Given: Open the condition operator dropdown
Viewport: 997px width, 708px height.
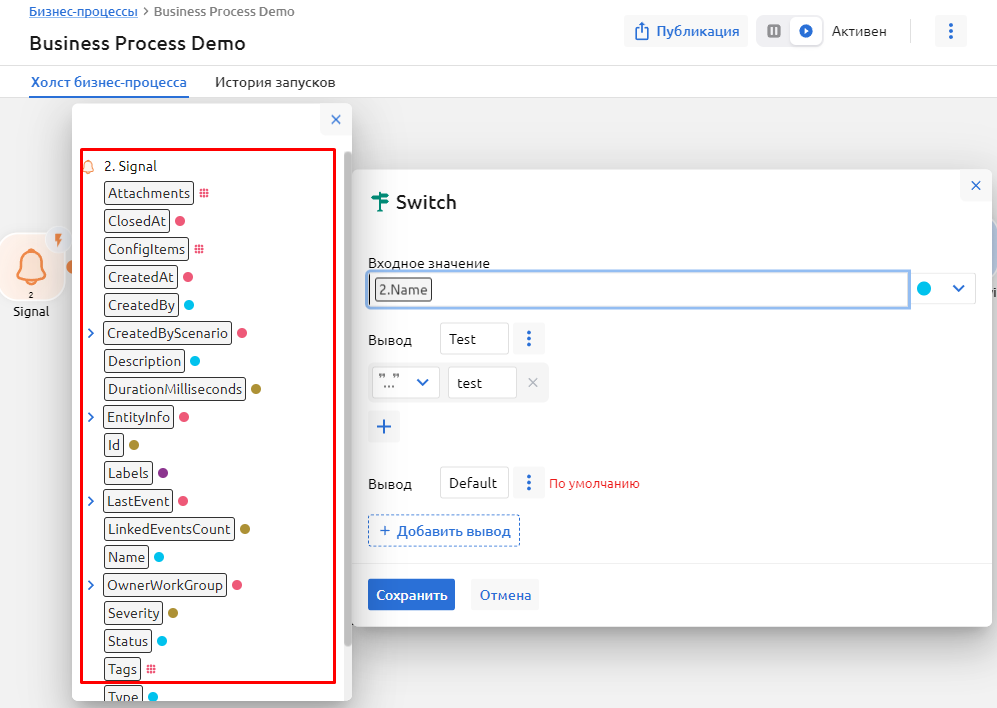Looking at the screenshot, I should point(405,382).
